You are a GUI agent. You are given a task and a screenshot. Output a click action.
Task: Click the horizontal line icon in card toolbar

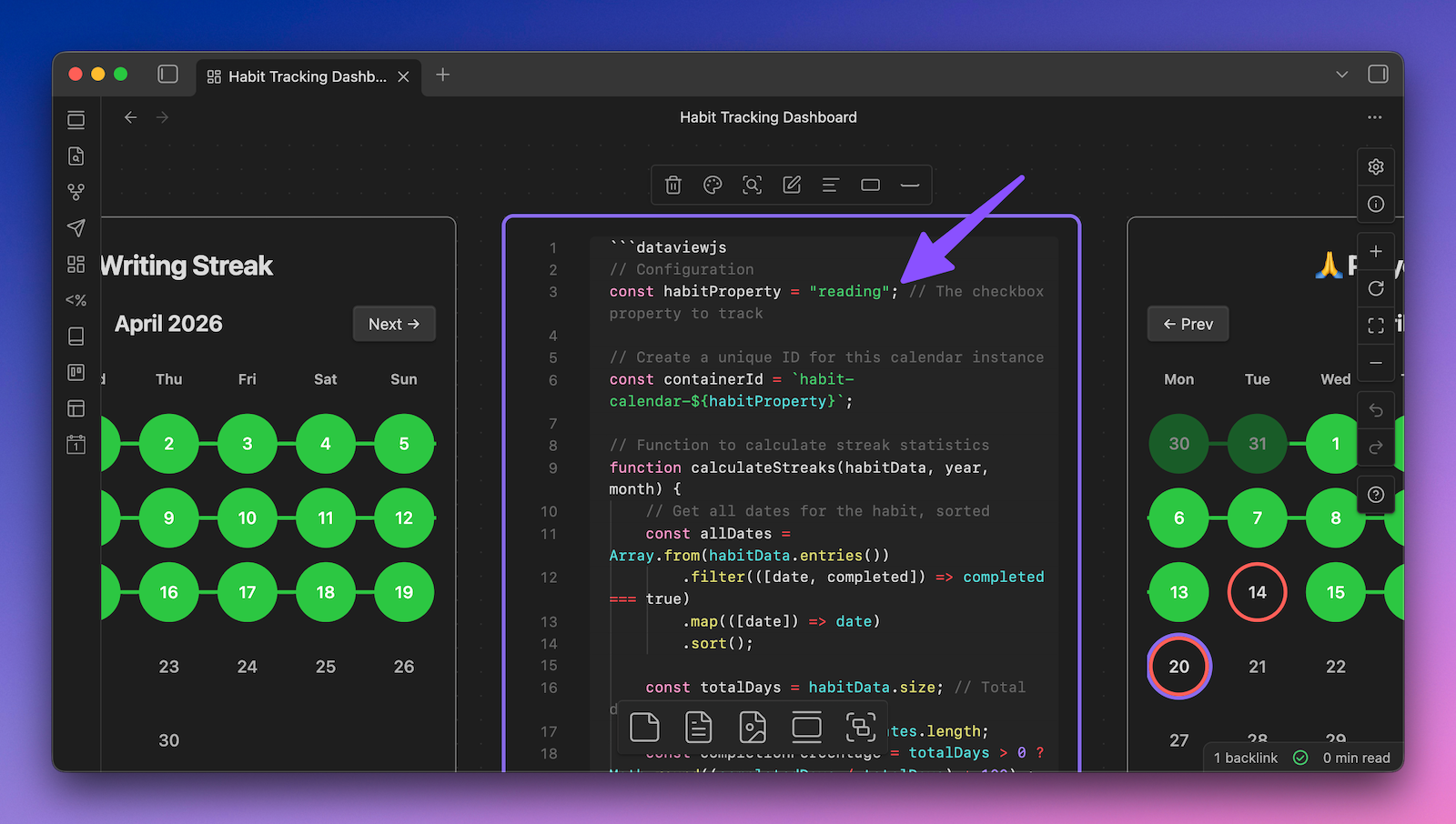click(910, 186)
